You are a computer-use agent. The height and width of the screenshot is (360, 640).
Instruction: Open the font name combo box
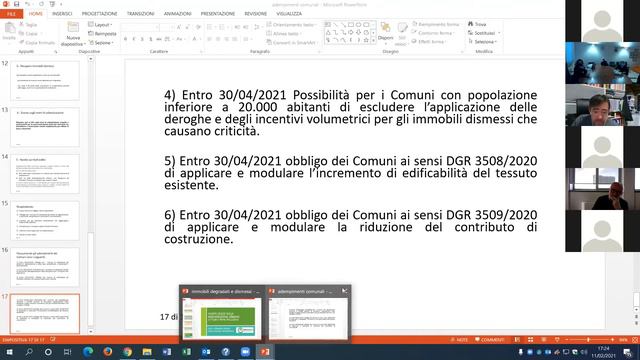pos(140,27)
